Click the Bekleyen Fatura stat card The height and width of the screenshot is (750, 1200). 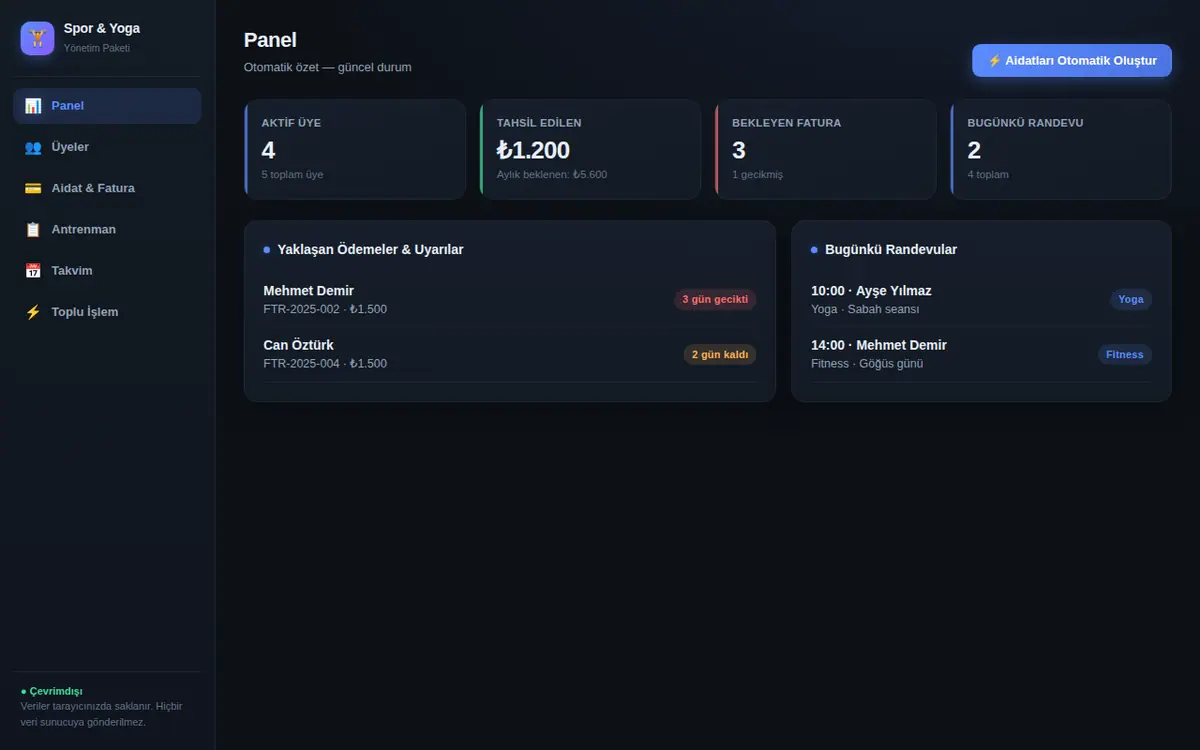coord(826,149)
